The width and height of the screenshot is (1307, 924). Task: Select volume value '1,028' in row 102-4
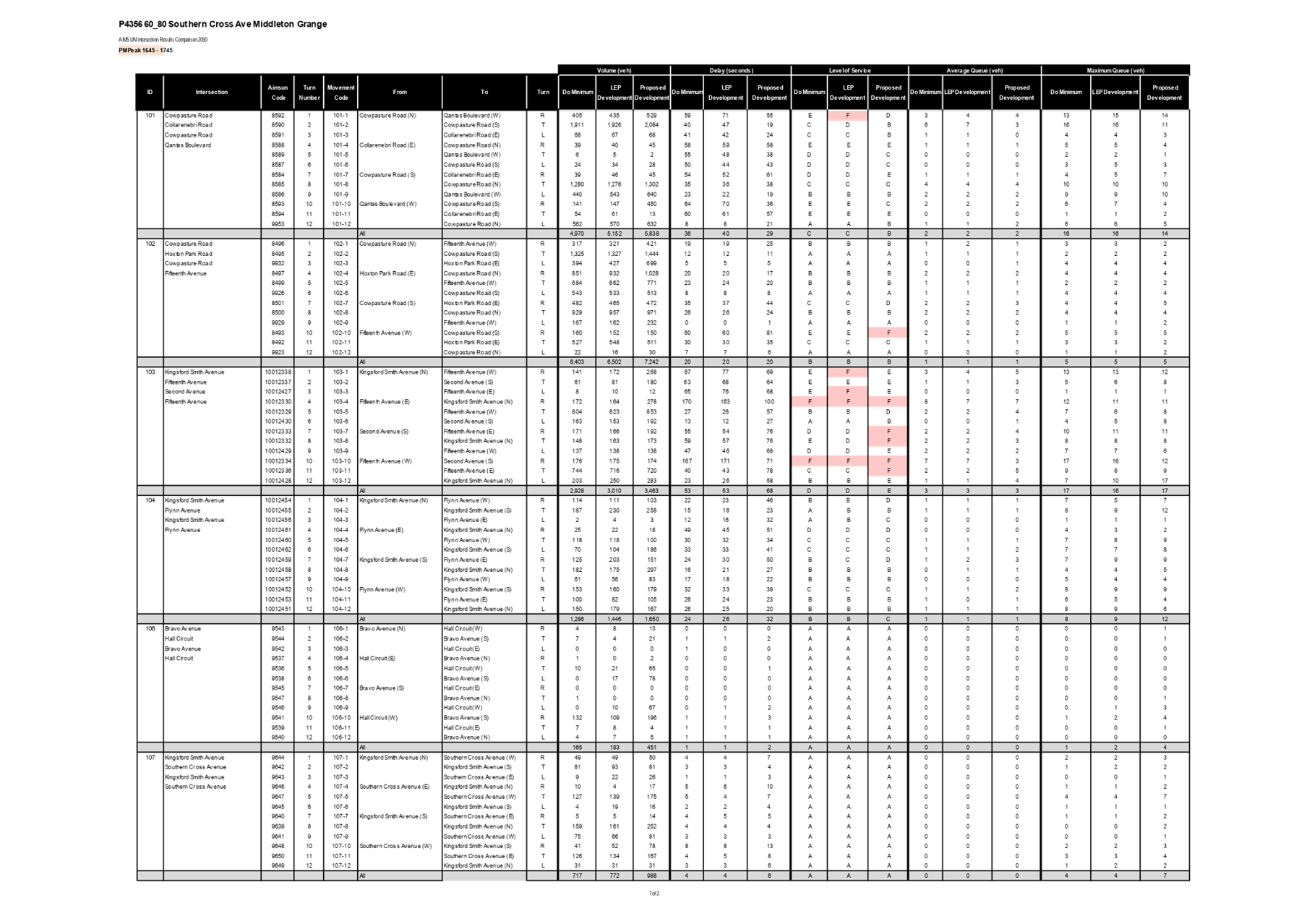pos(652,273)
